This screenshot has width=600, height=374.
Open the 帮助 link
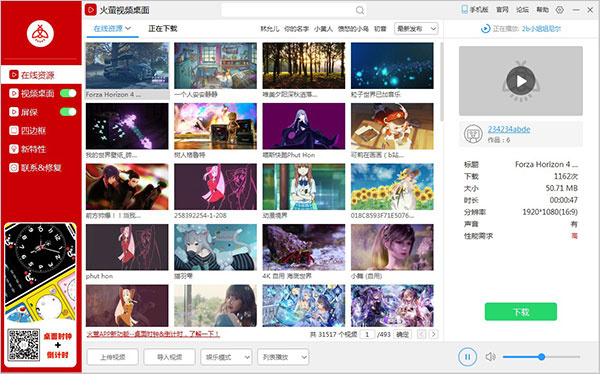point(543,10)
